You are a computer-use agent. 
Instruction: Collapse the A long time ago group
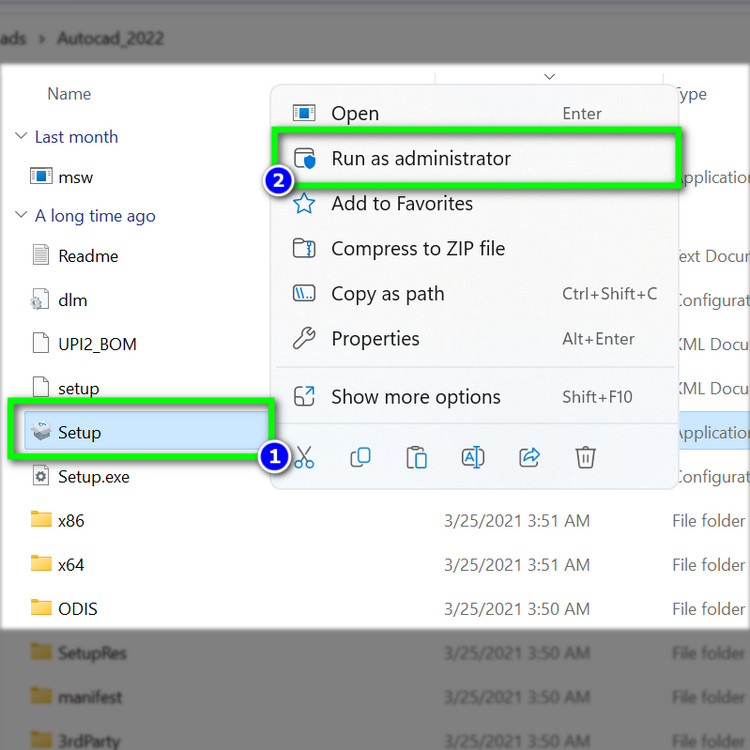[x=21, y=216]
